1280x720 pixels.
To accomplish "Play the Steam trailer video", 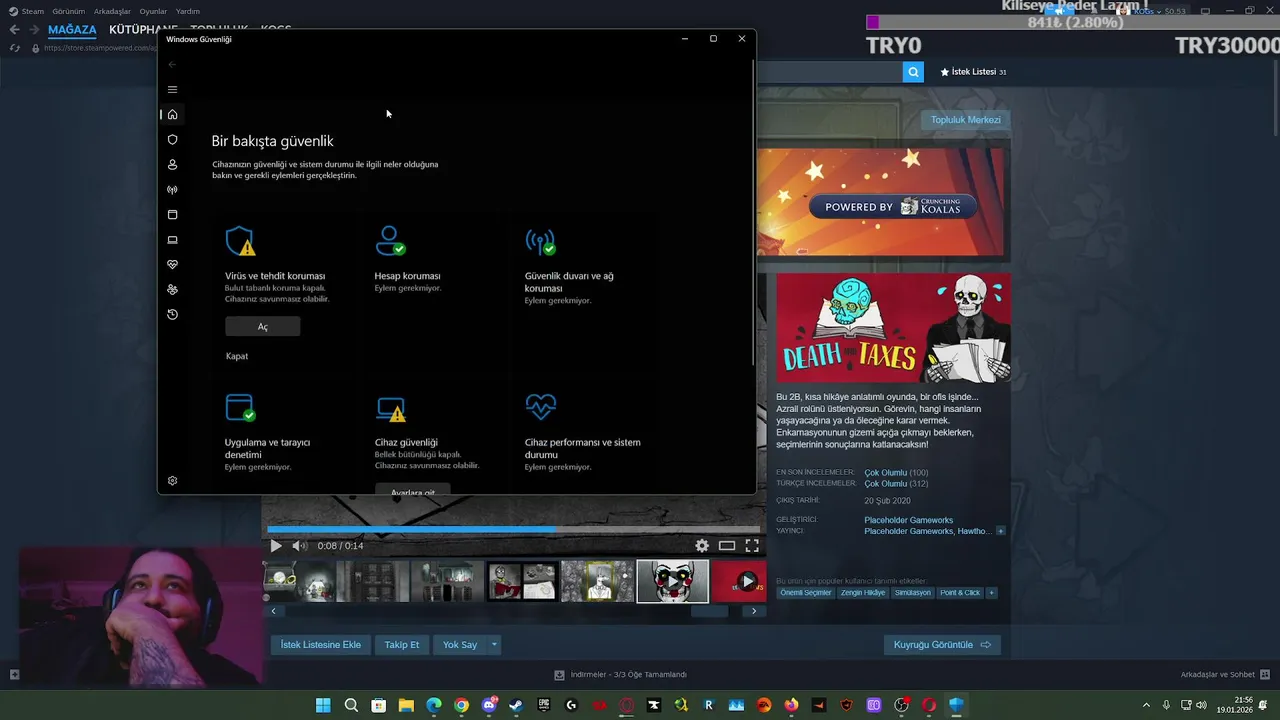I will (276, 546).
